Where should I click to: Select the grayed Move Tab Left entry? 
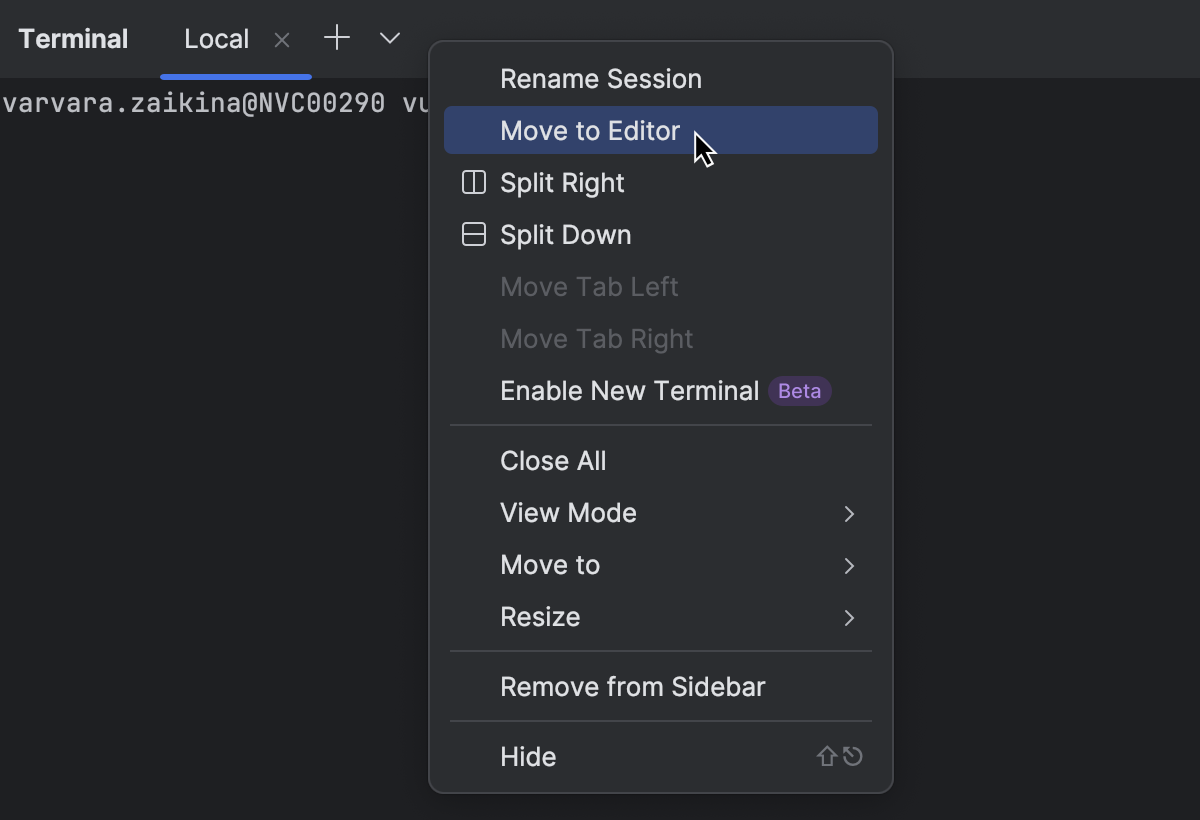pyautogui.click(x=589, y=287)
